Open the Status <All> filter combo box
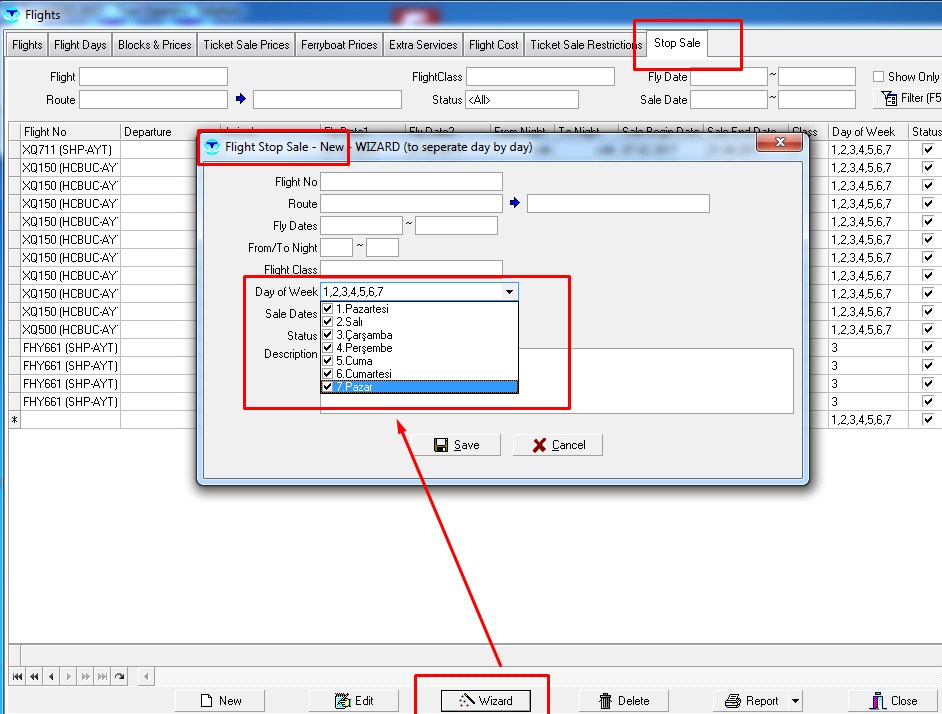The image size is (942, 714). coord(521,100)
